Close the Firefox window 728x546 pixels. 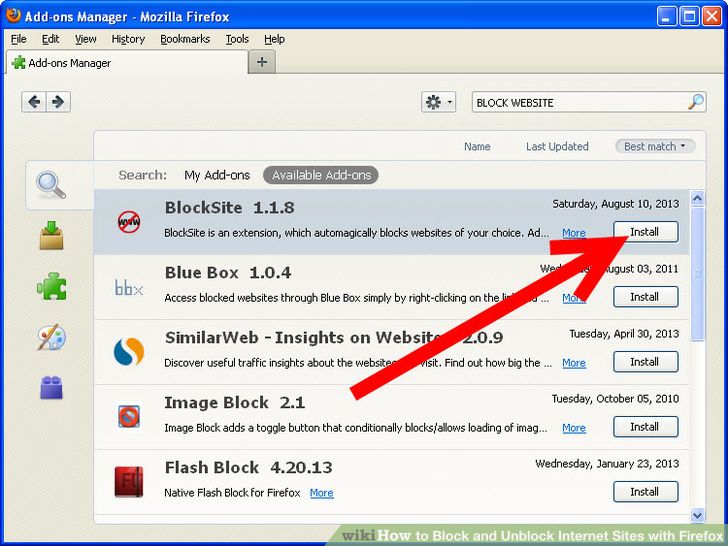712,16
